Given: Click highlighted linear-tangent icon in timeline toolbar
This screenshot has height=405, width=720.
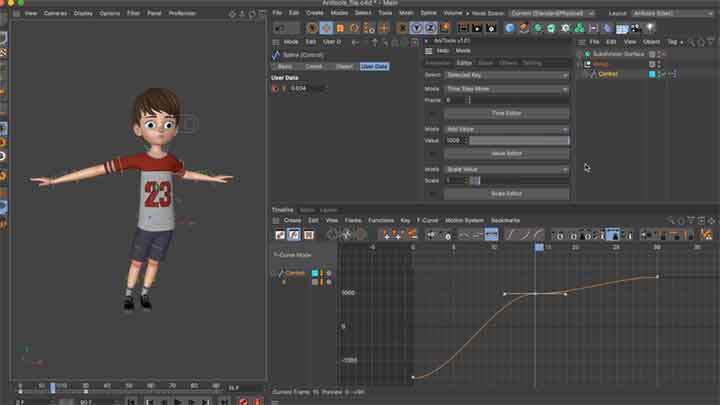Looking at the screenshot, I should (x=491, y=235).
